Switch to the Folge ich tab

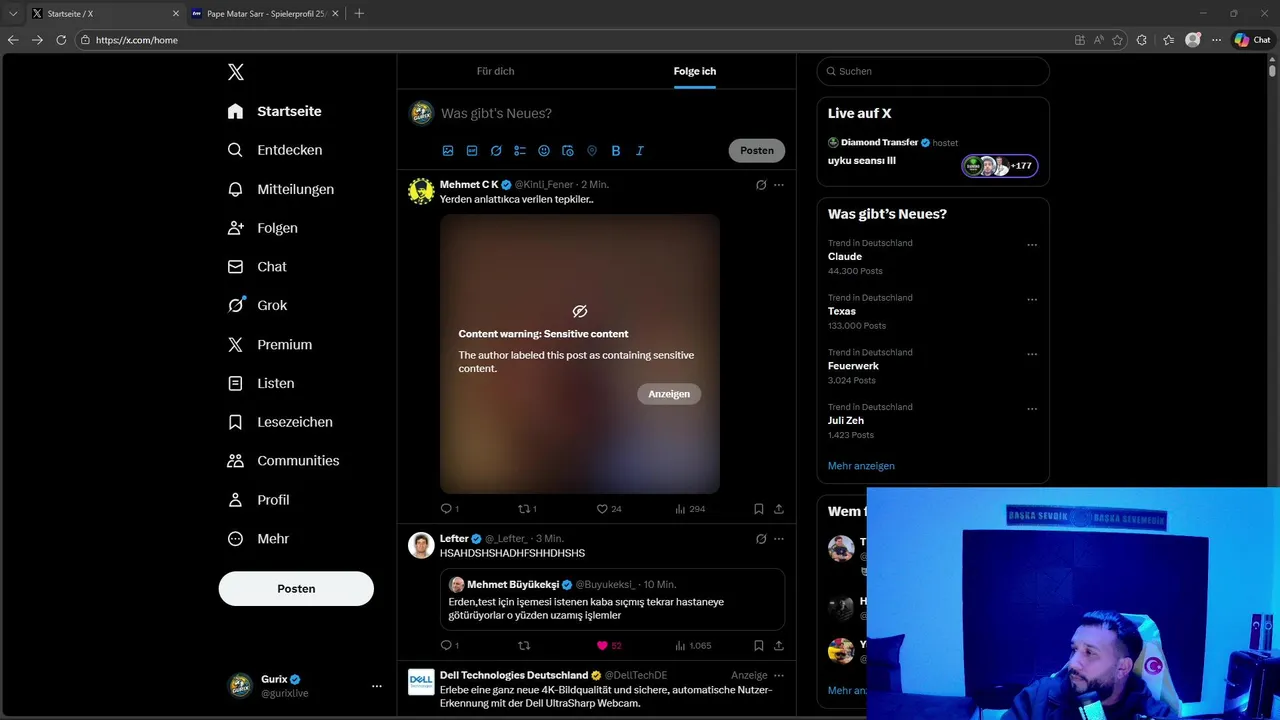coord(694,71)
